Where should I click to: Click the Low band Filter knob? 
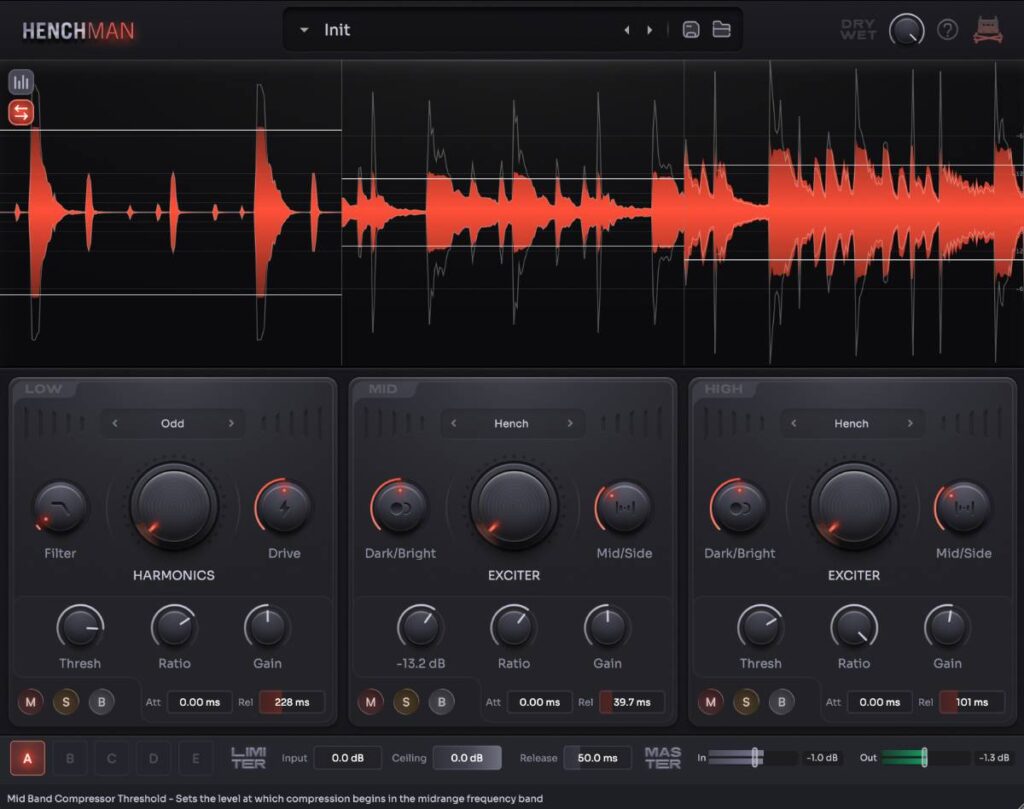(60, 507)
